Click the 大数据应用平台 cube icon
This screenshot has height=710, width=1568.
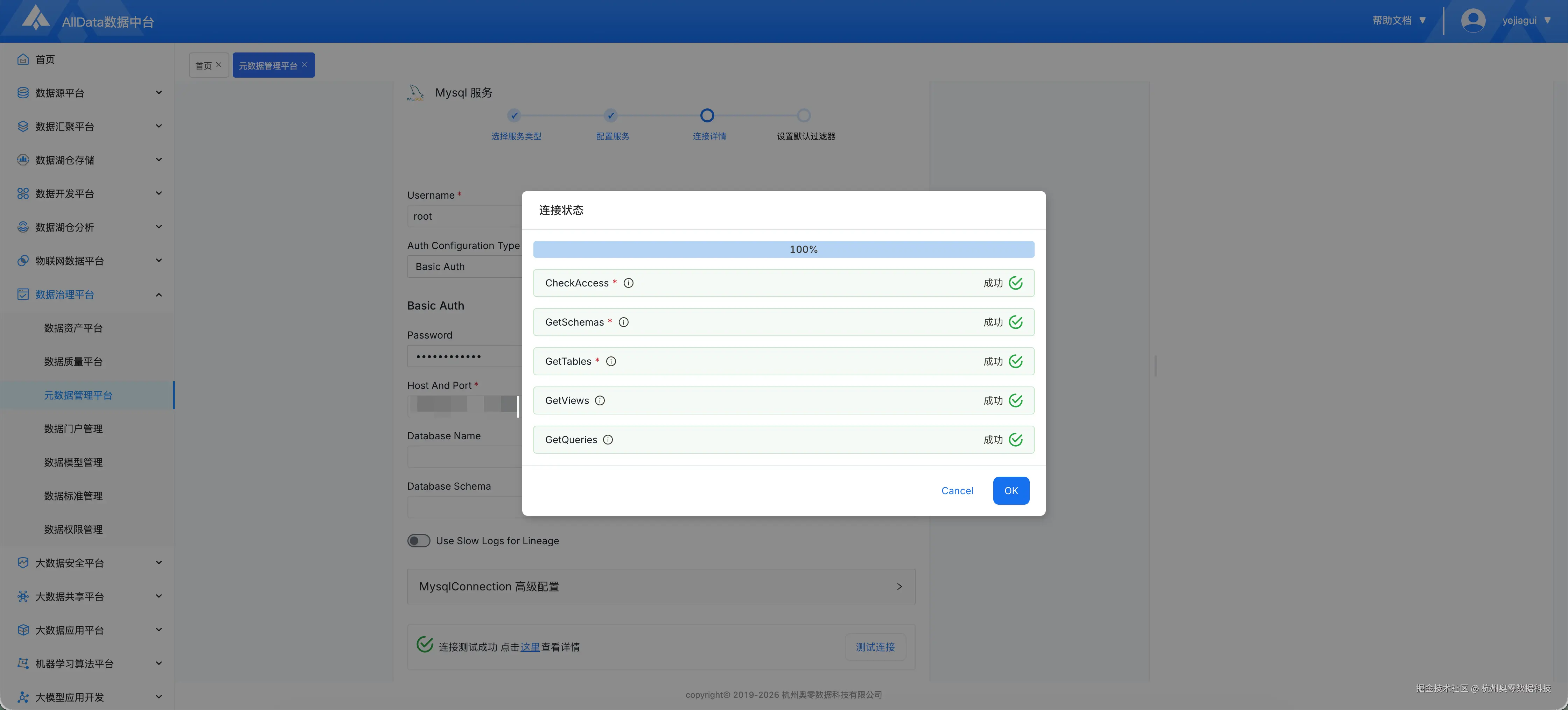click(23, 630)
